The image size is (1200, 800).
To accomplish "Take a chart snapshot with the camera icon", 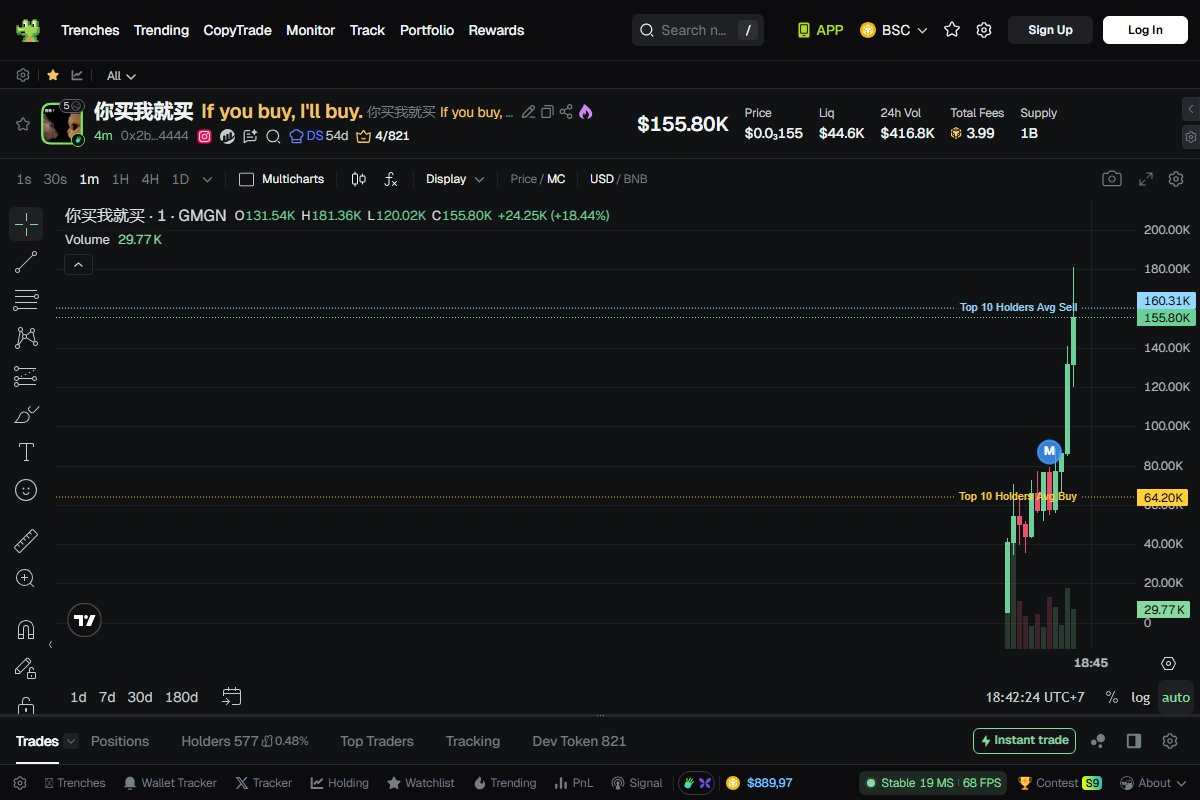I will point(1112,178).
